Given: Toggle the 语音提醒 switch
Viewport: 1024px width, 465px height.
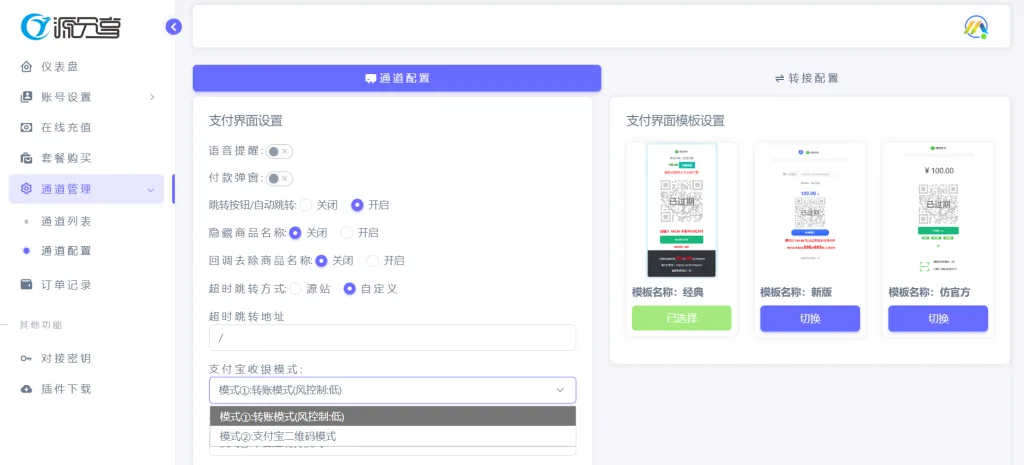Looking at the screenshot, I should coord(279,152).
